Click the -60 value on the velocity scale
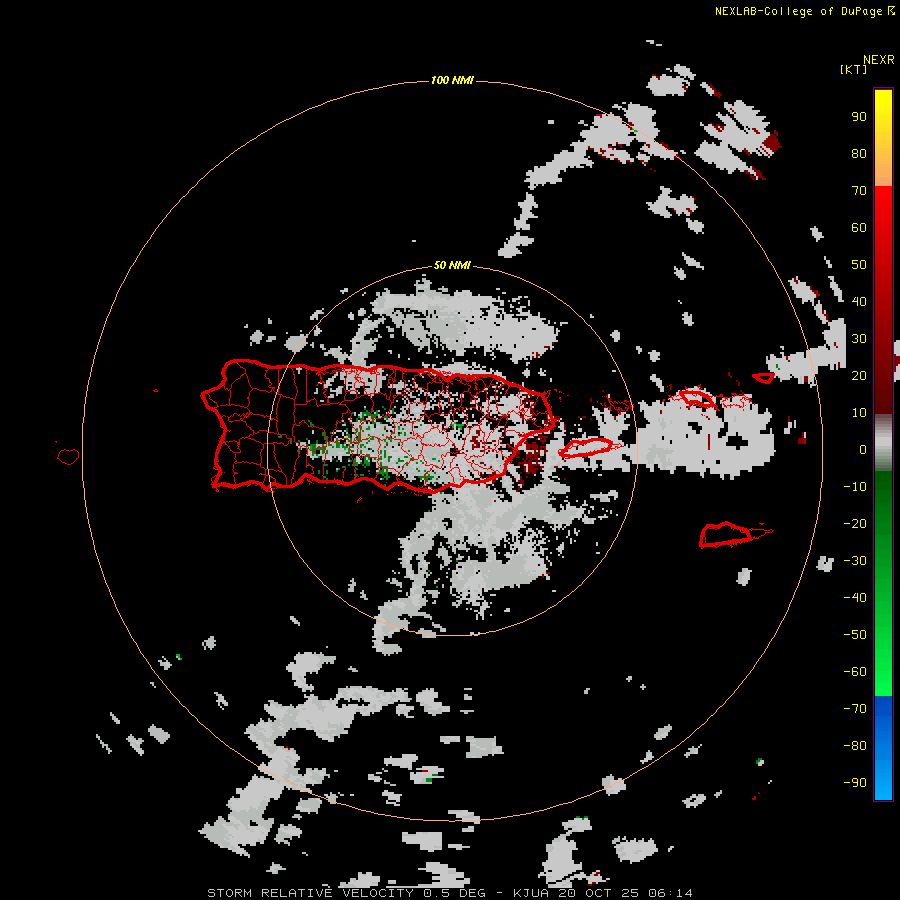 point(855,672)
